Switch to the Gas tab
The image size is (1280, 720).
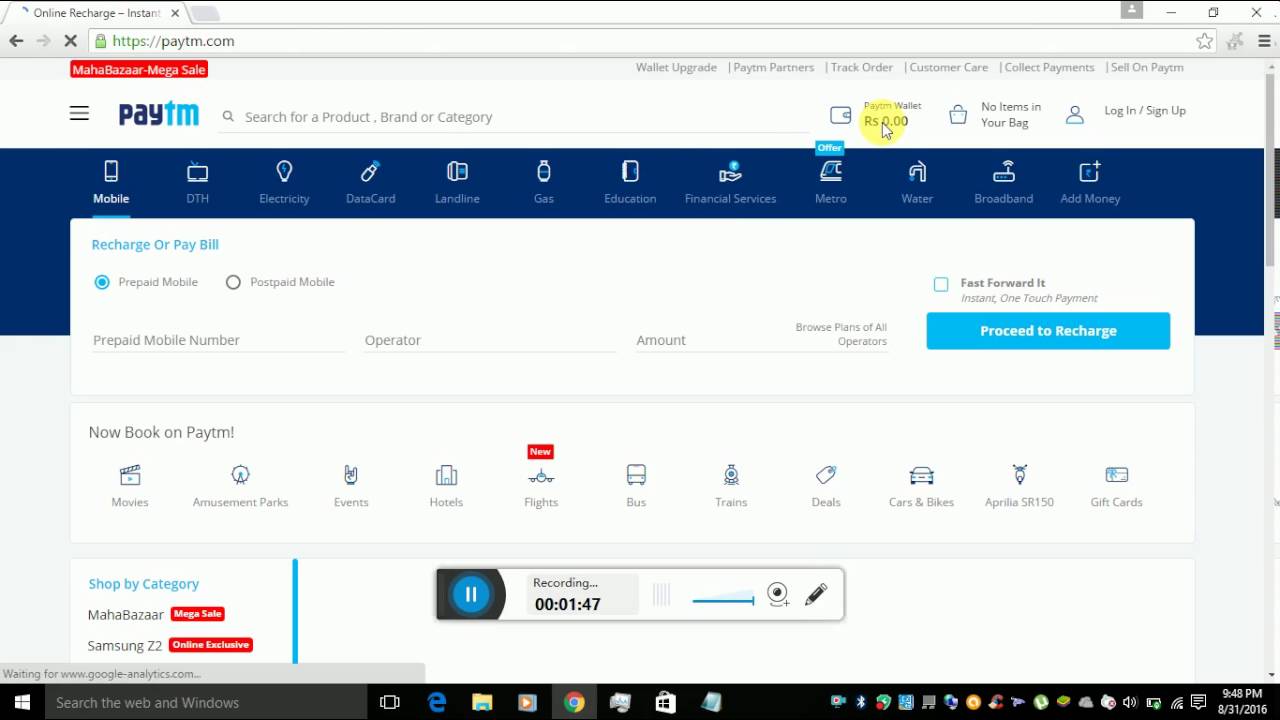pyautogui.click(x=544, y=182)
